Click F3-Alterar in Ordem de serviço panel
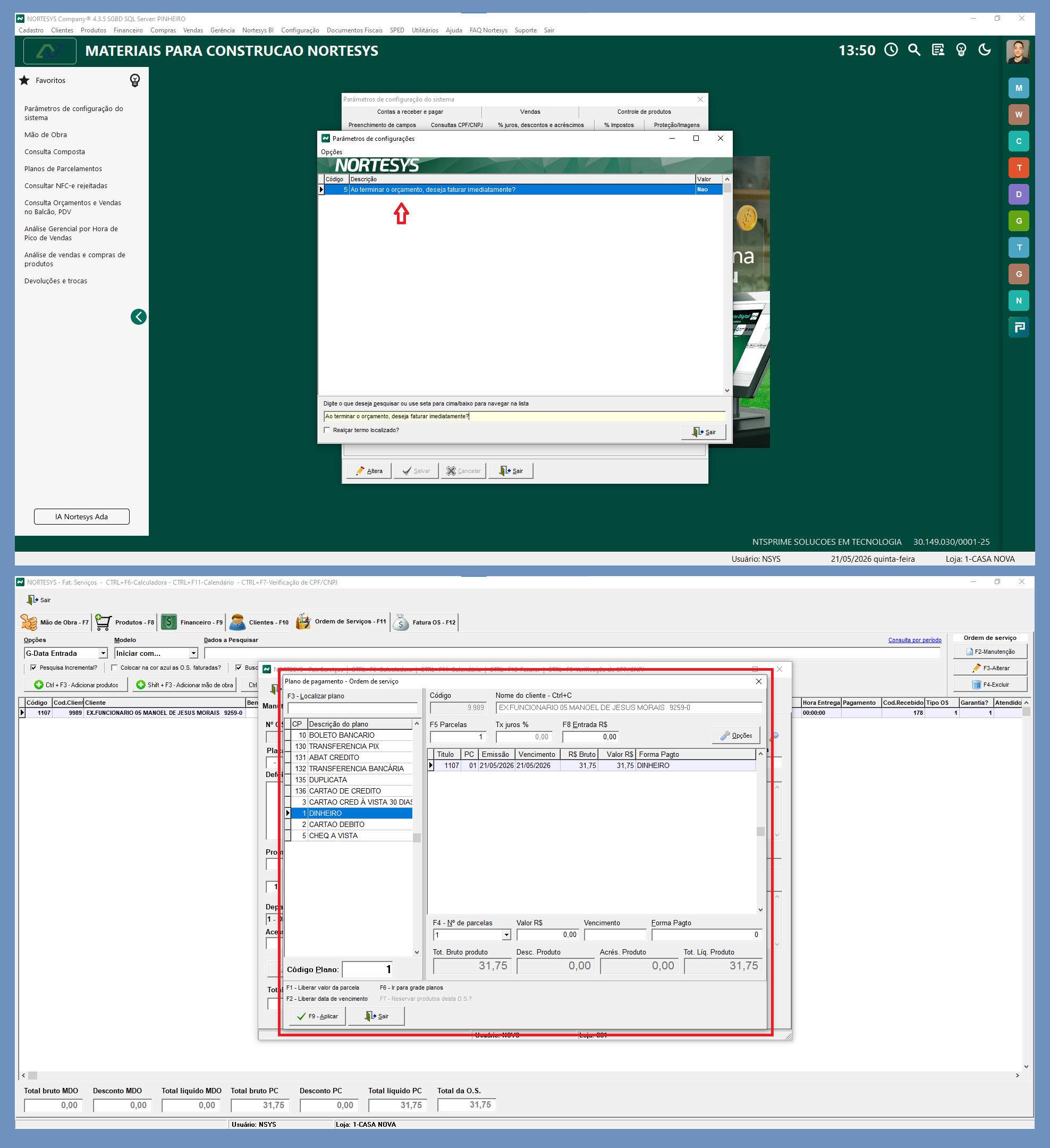This screenshot has height=1148, width=1050. click(990, 668)
